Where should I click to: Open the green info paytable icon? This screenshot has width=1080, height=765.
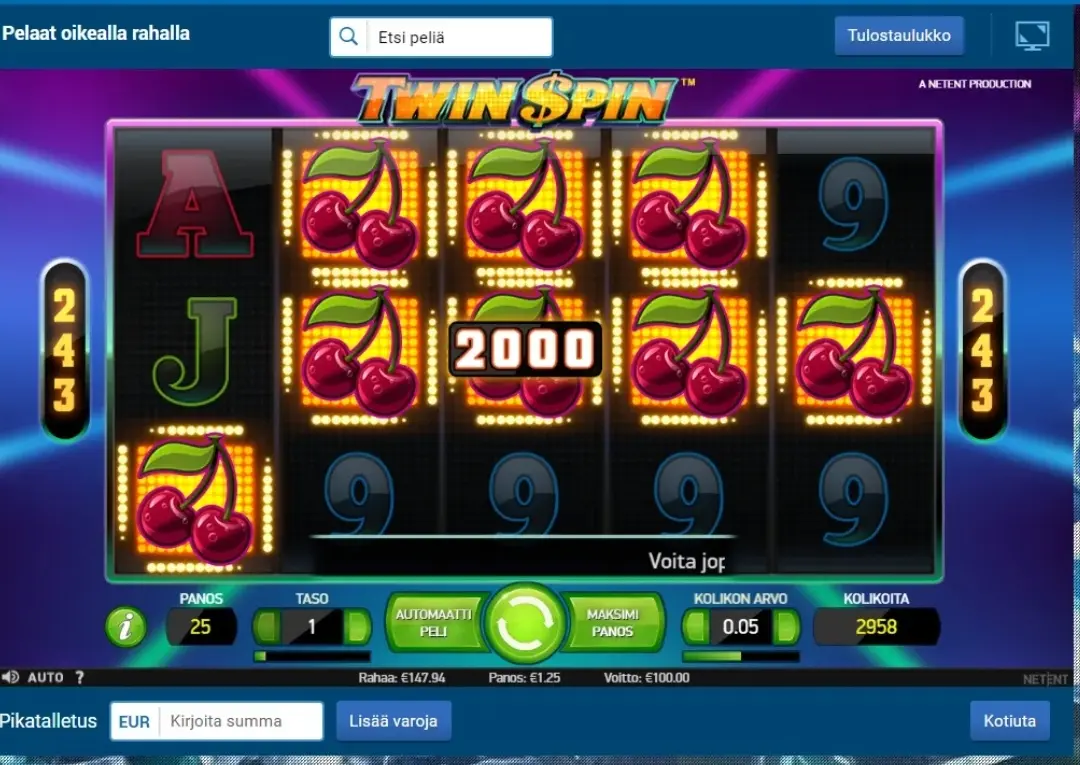pos(125,627)
